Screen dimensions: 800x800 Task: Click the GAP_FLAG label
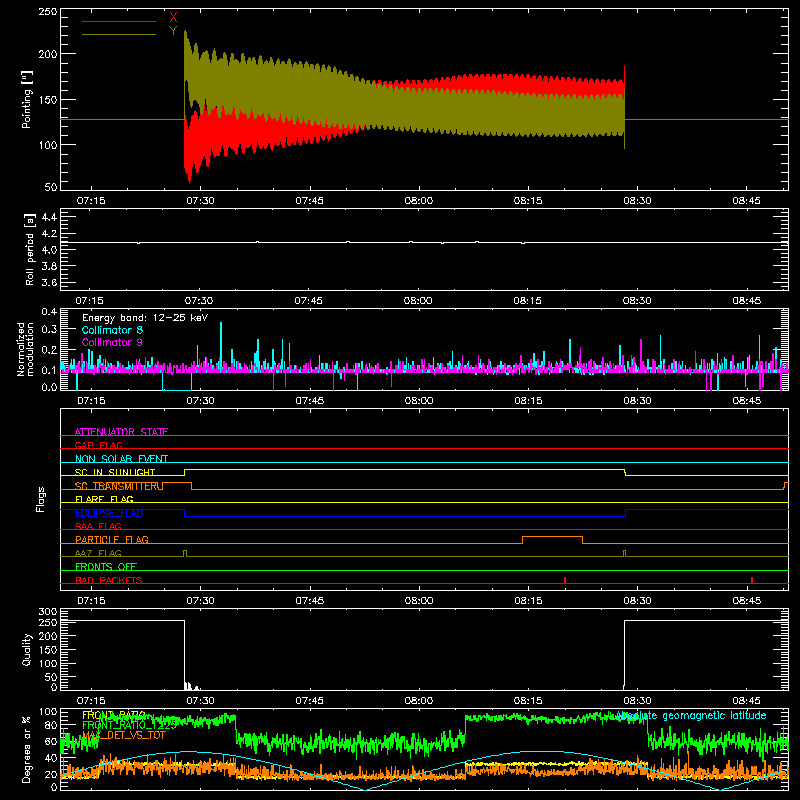tap(99, 445)
